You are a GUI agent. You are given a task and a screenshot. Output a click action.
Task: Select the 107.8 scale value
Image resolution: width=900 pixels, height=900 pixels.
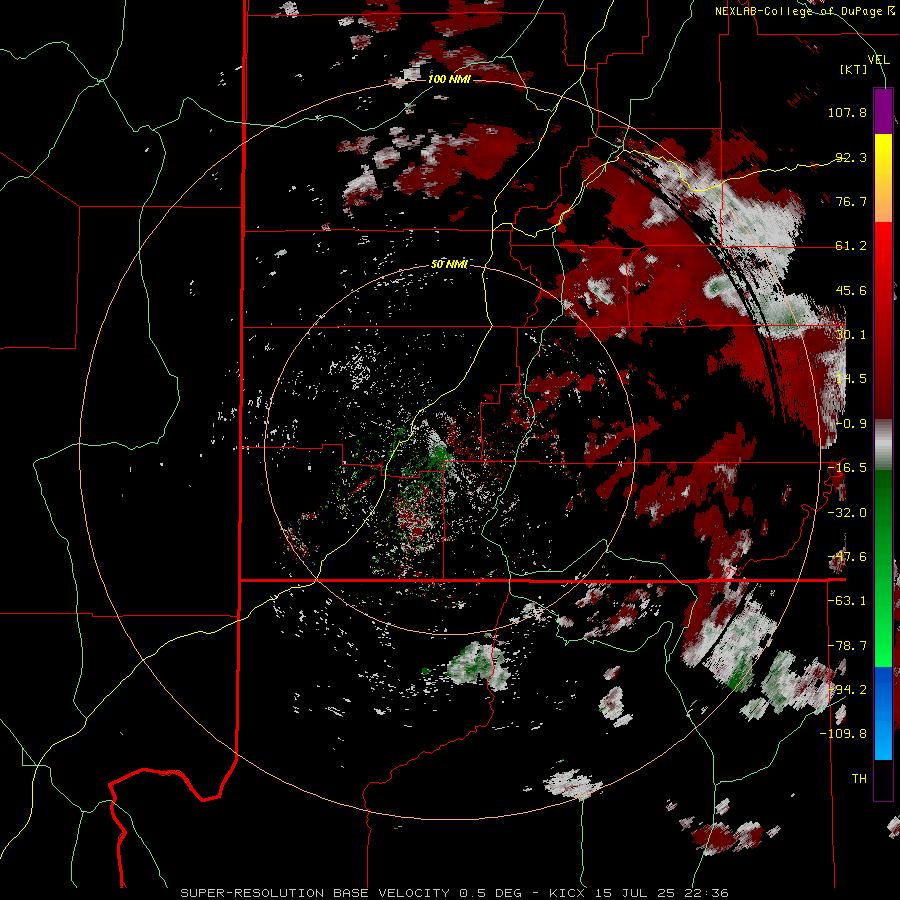pos(847,112)
